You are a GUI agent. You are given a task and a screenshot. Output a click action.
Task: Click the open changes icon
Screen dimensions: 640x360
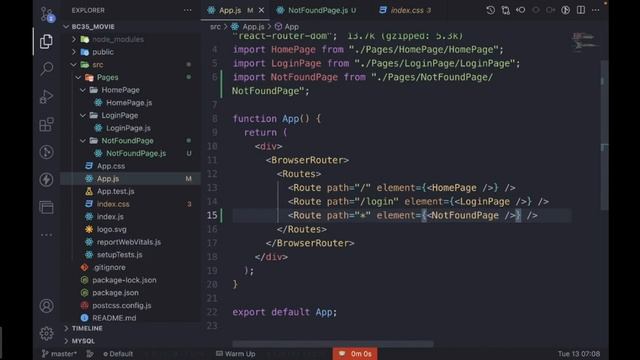pos(505,10)
